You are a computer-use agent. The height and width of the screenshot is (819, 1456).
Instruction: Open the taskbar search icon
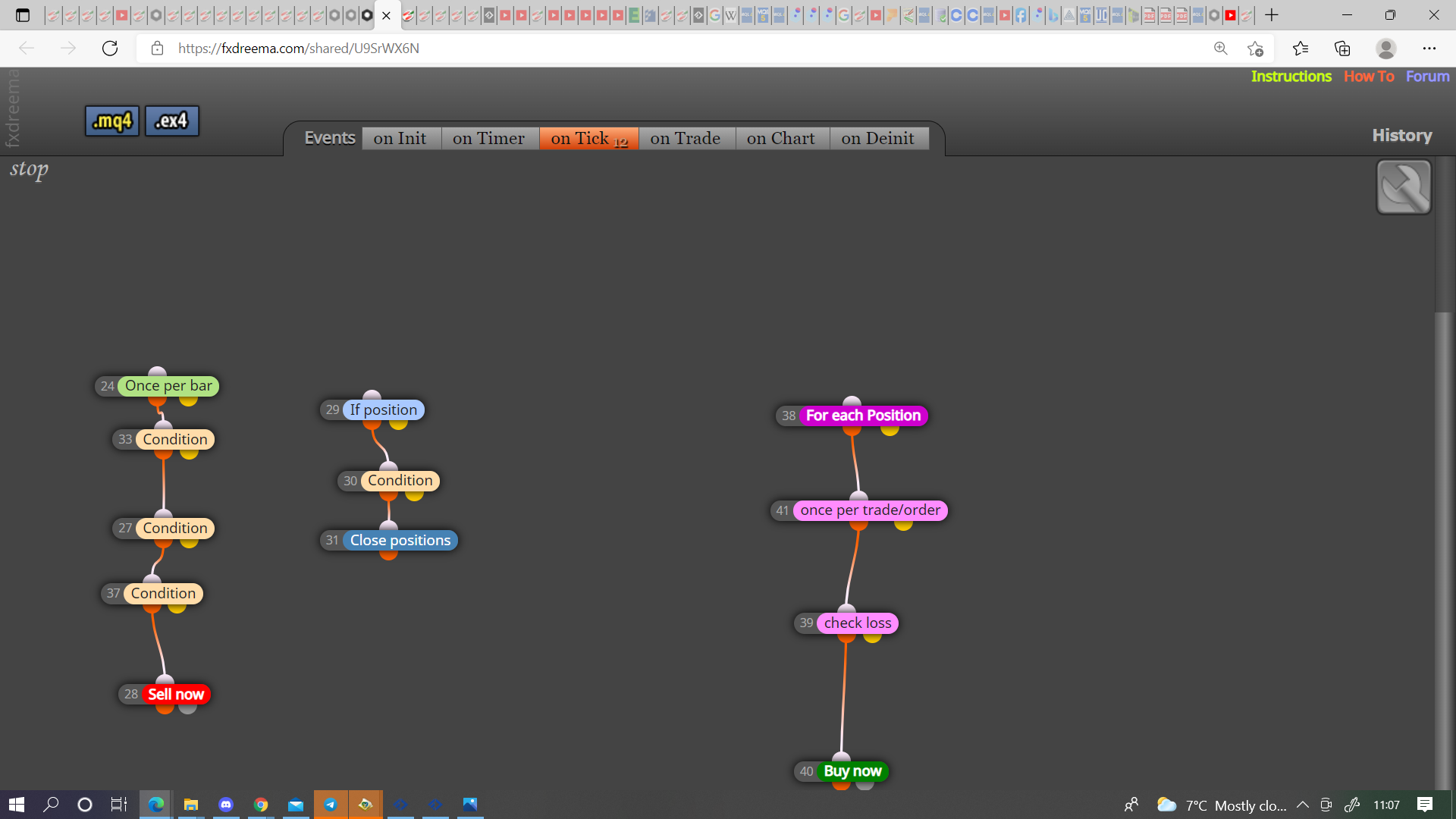(51, 805)
